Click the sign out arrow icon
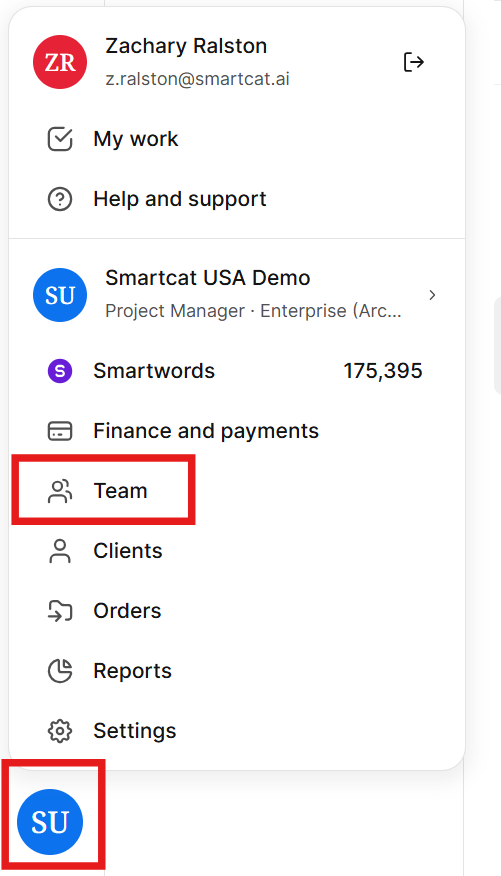The image size is (501, 876). tap(413, 62)
